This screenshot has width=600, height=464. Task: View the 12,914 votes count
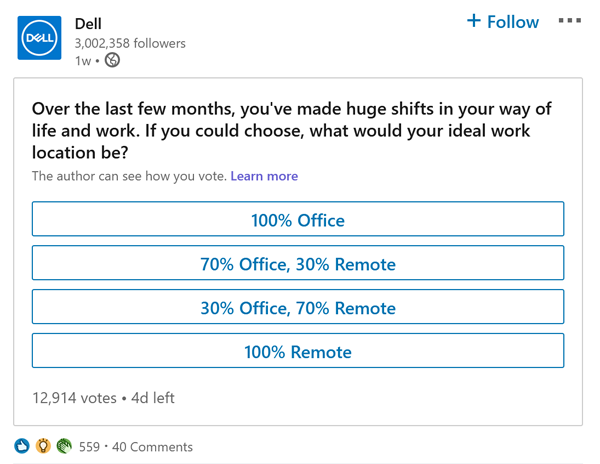pos(74,398)
